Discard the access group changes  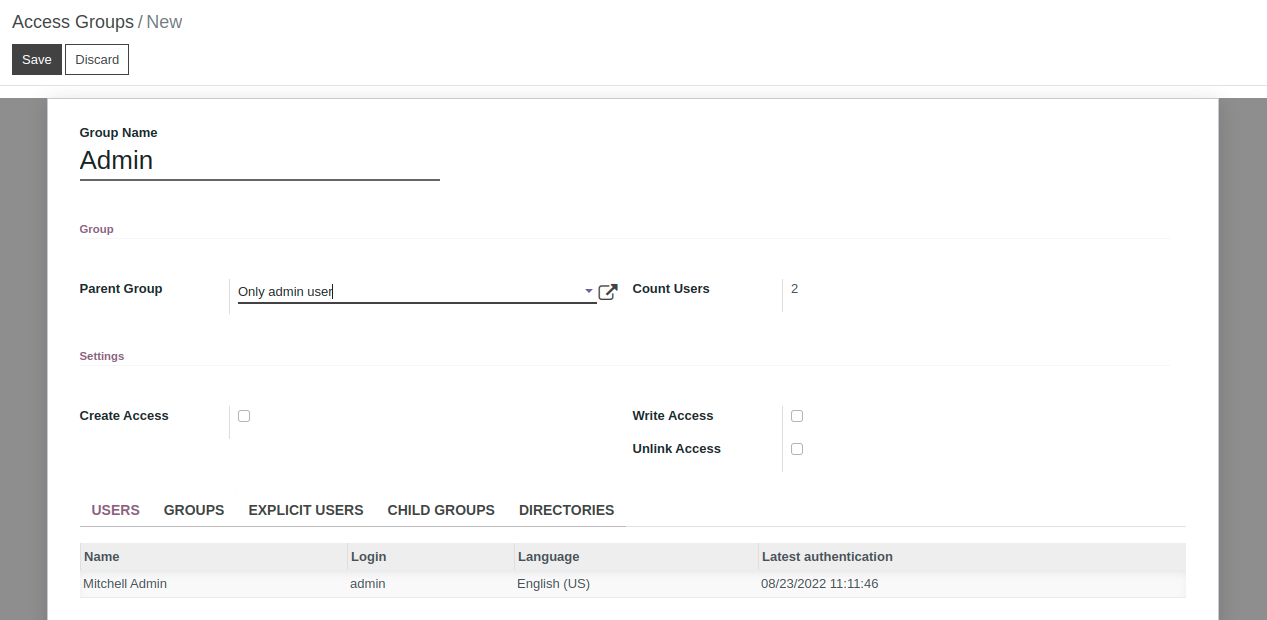pos(97,59)
